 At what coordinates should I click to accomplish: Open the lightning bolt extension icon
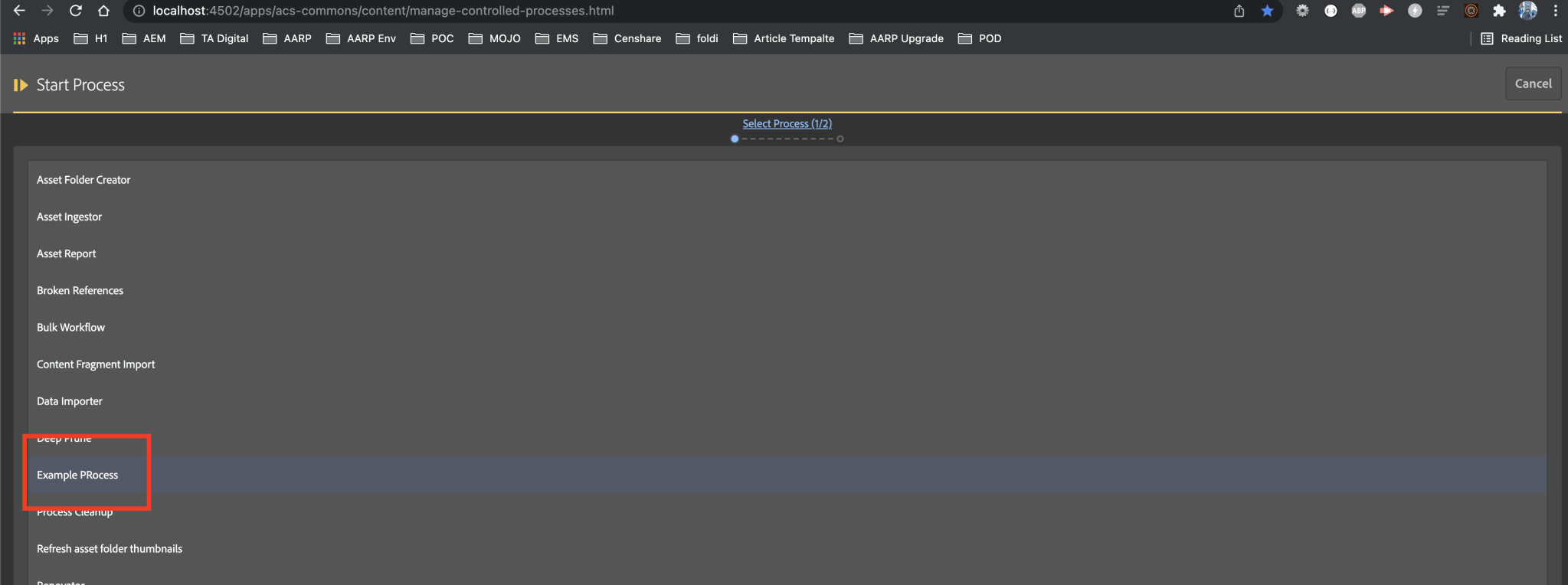coord(1415,11)
